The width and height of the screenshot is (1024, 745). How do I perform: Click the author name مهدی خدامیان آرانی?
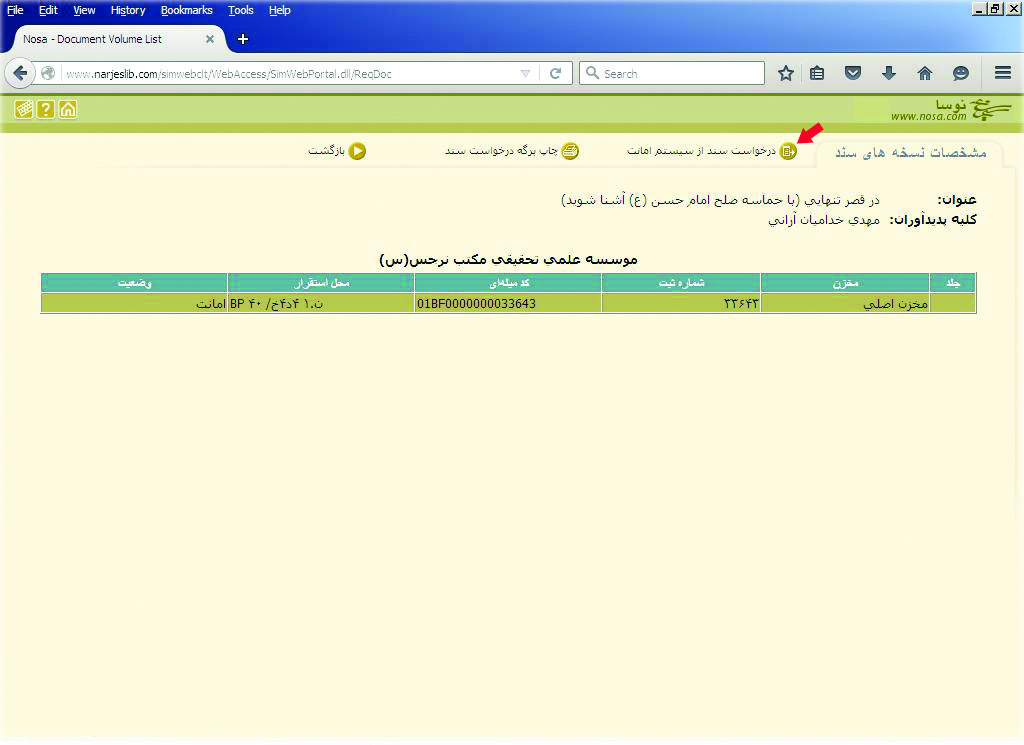824,220
